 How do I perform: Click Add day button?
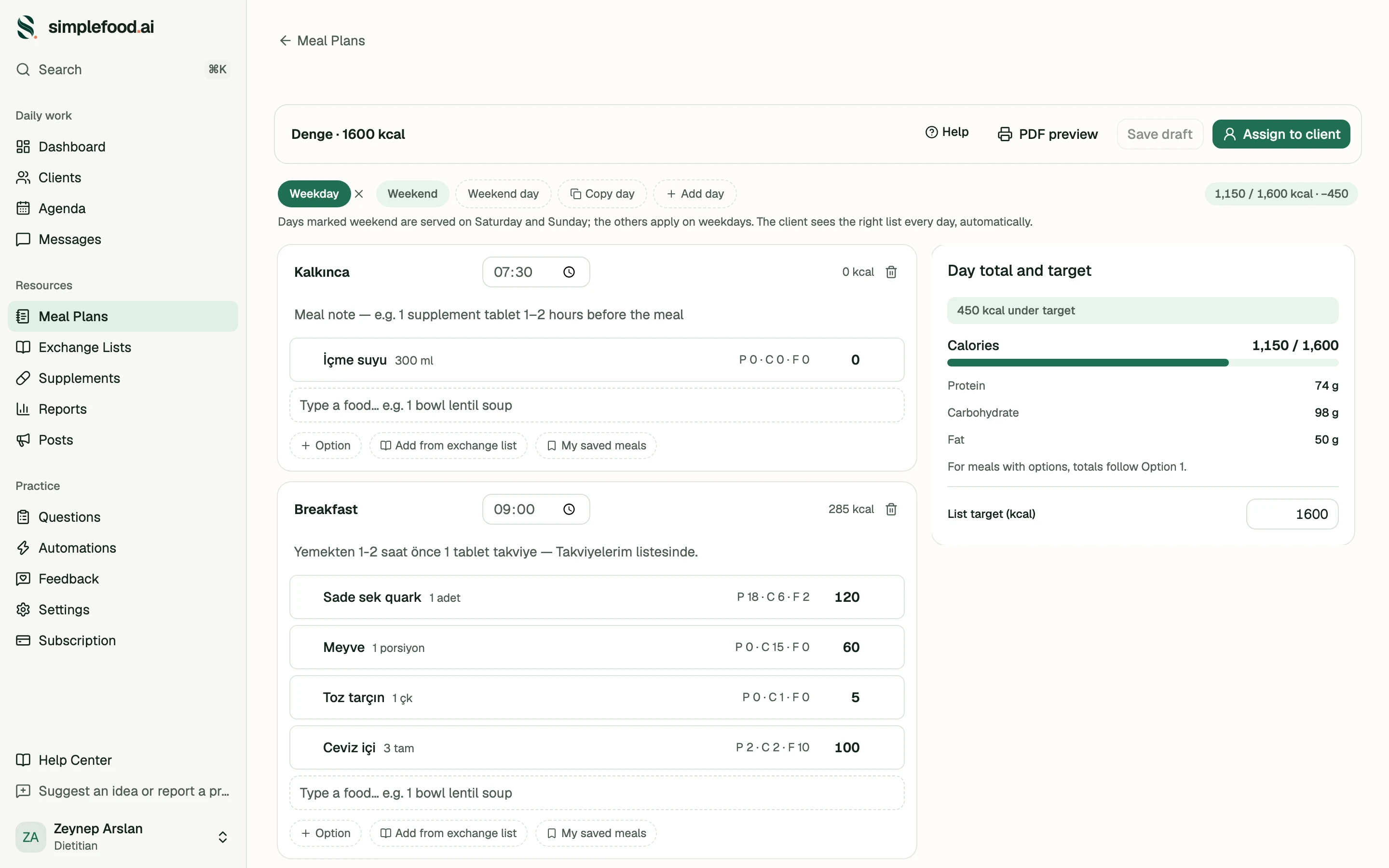(x=694, y=194)
